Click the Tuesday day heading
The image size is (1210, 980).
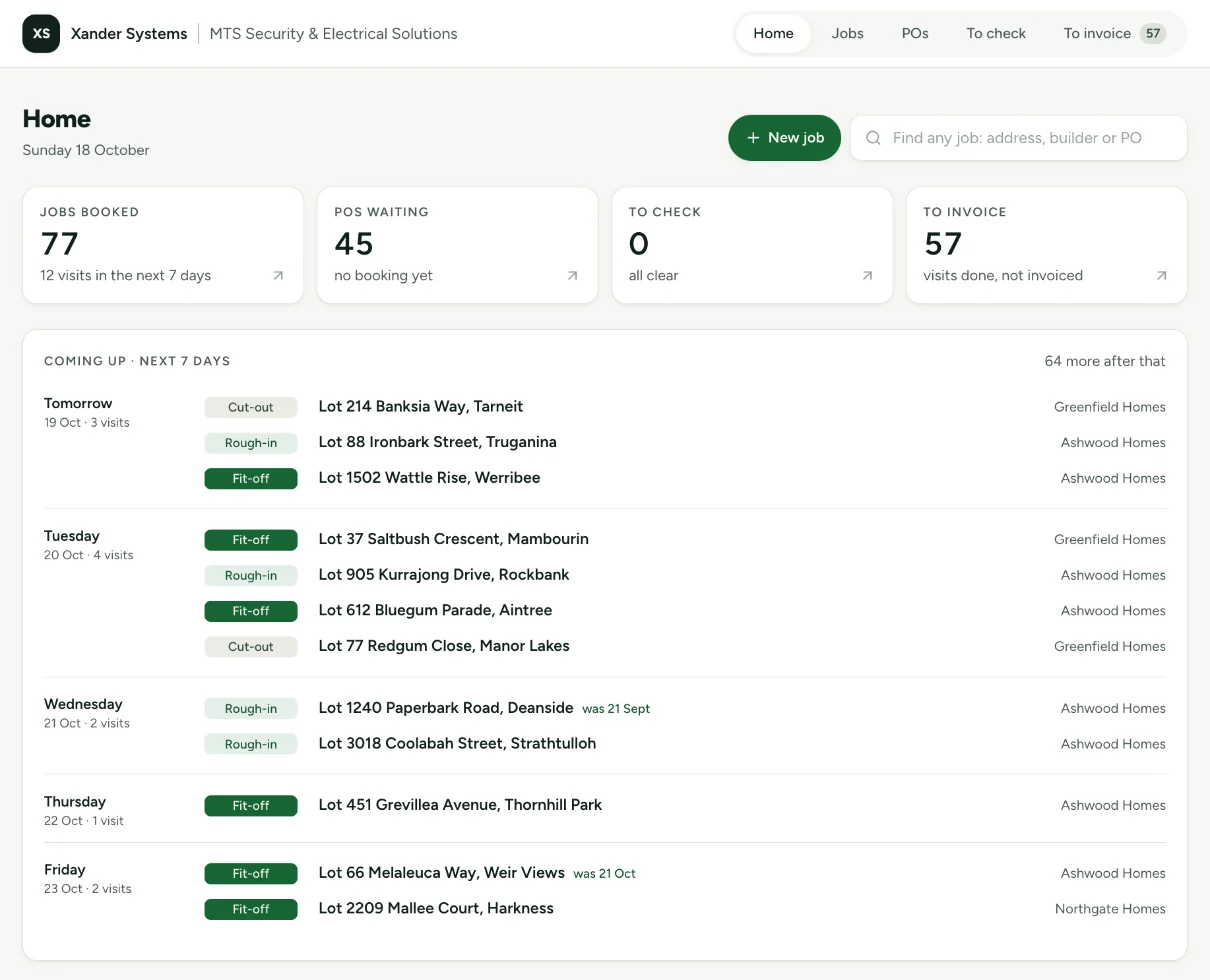pyautogui.click(x=72, y=536)
